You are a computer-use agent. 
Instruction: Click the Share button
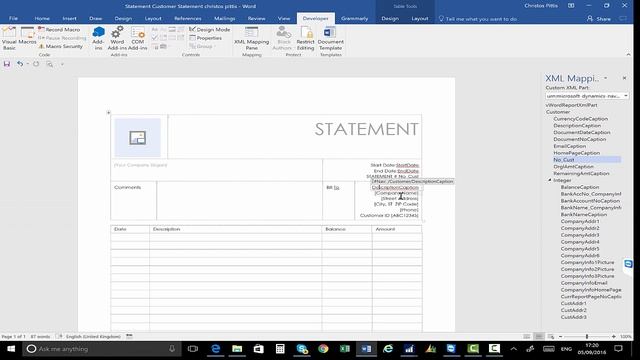pos(599,19)
